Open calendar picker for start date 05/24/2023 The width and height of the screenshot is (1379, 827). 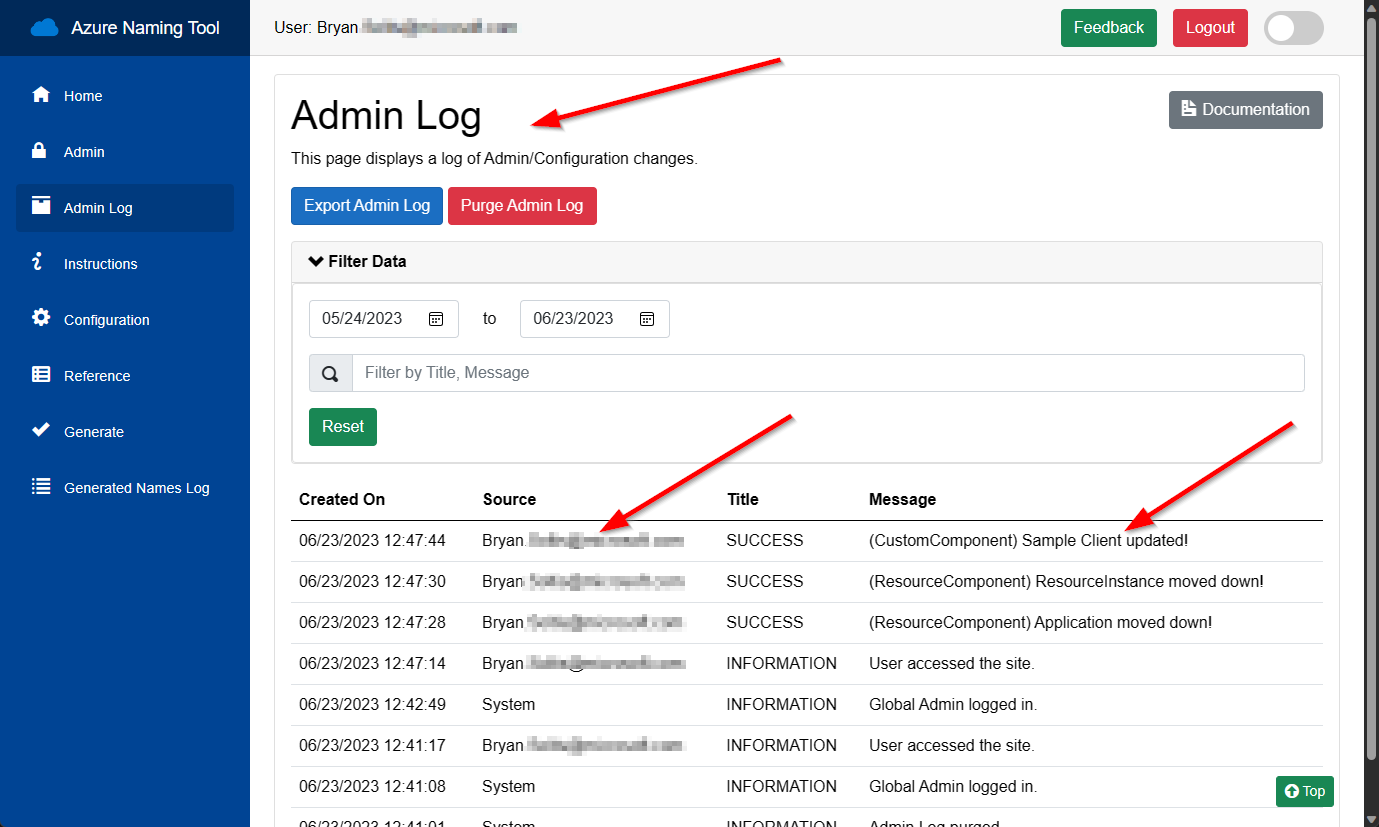(x=436, y=319)
